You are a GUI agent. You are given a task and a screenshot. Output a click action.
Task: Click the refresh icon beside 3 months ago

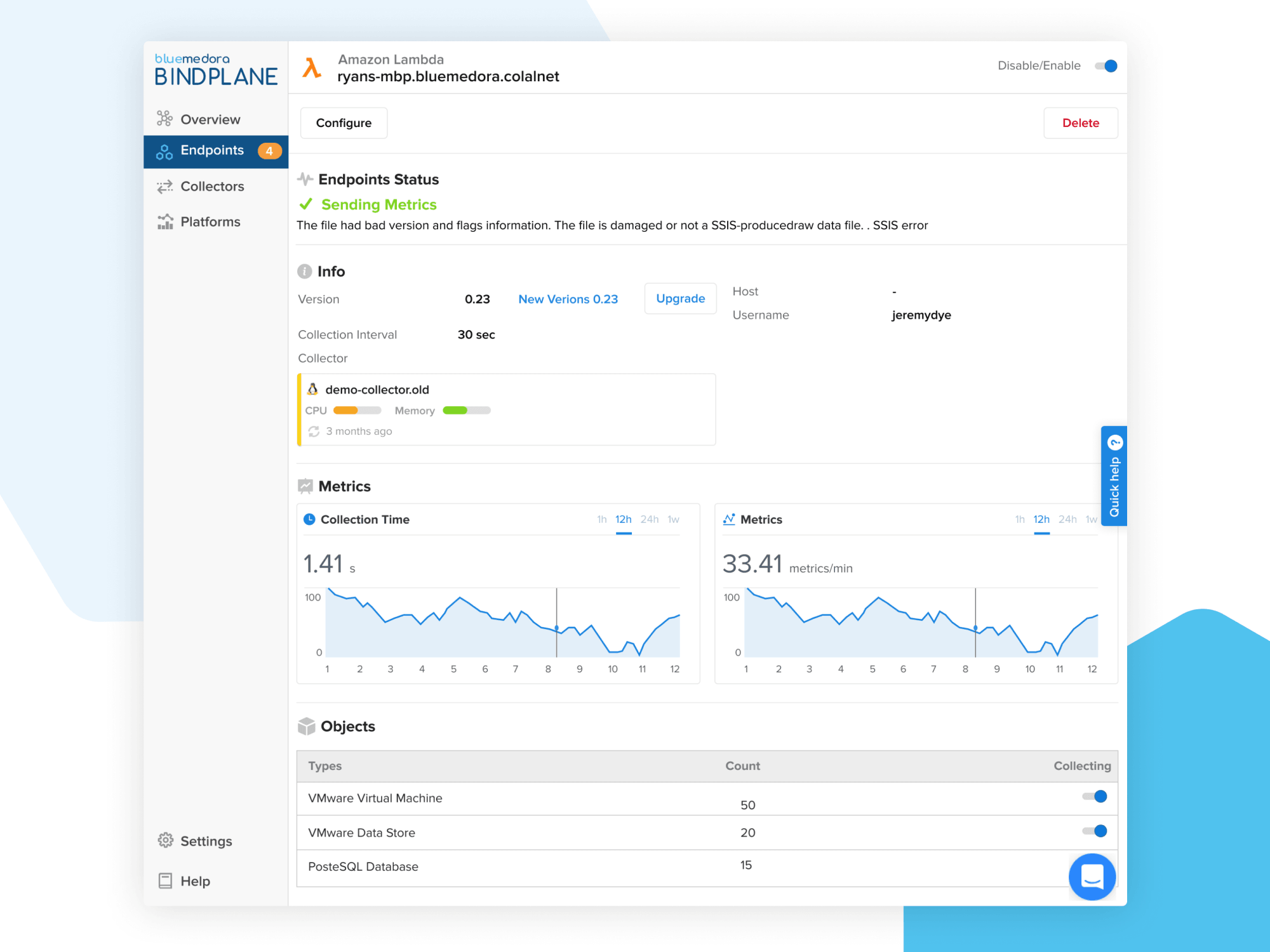(x=314, y=432)
